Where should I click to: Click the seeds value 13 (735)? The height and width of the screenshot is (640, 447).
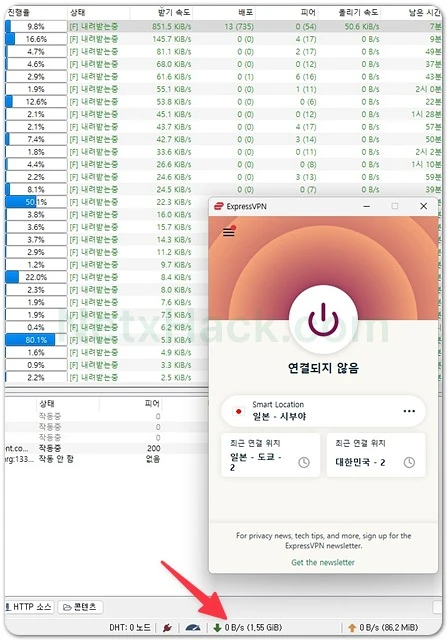(x=239, y=27)
